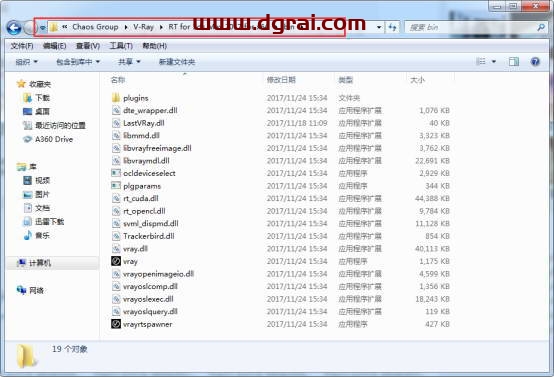Refresh the folder with address bar refresh icon
554x377 pixels.
(392, 27)
